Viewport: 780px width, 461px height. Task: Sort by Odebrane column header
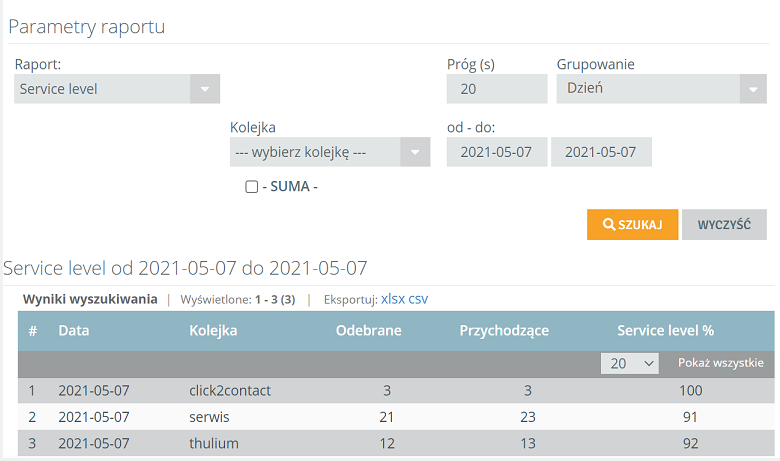369,331
